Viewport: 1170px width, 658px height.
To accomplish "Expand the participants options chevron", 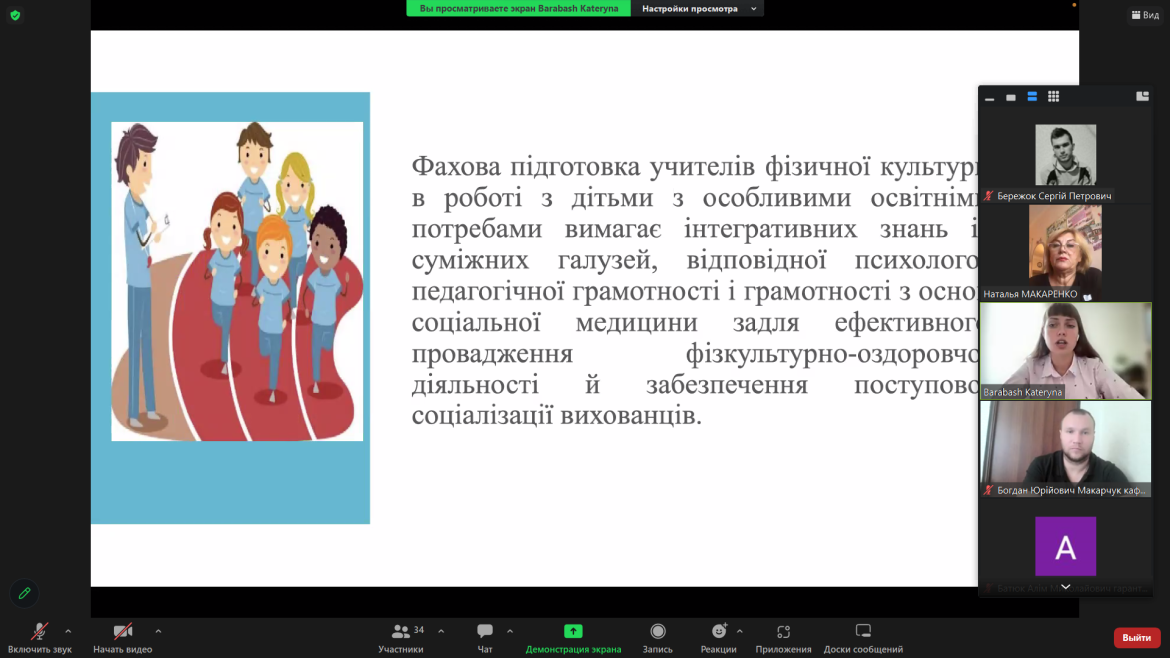I will [x=441, y=631].
